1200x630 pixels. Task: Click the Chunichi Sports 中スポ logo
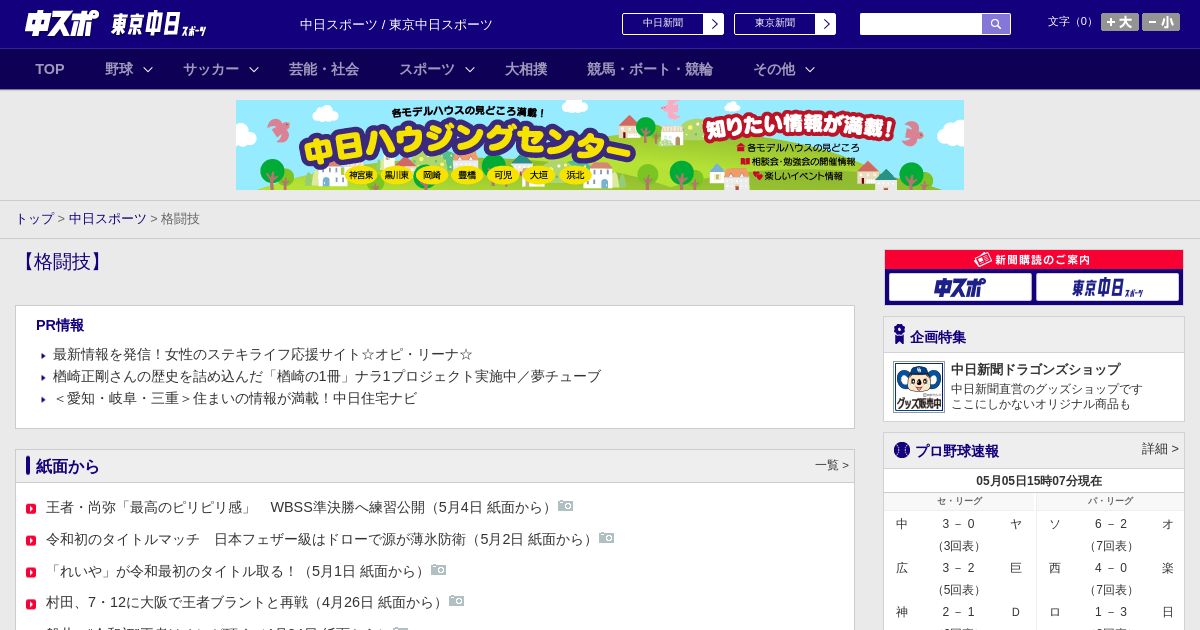tap(61, 23)
